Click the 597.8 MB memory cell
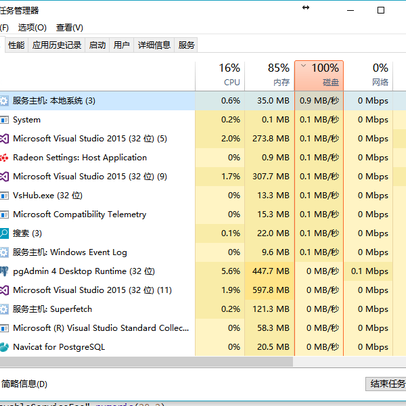Viewport: 406px width, 406px height. tap(270, 290)
